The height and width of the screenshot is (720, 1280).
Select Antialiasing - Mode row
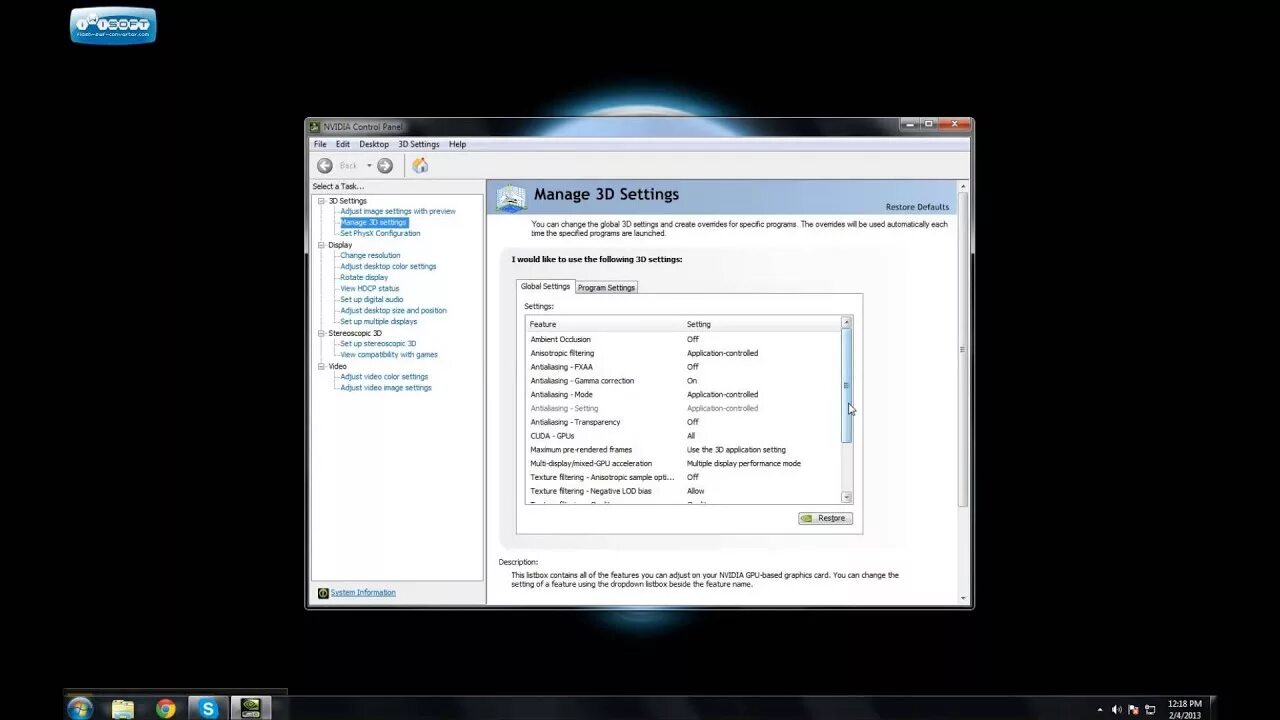click(x=684, y=394)
